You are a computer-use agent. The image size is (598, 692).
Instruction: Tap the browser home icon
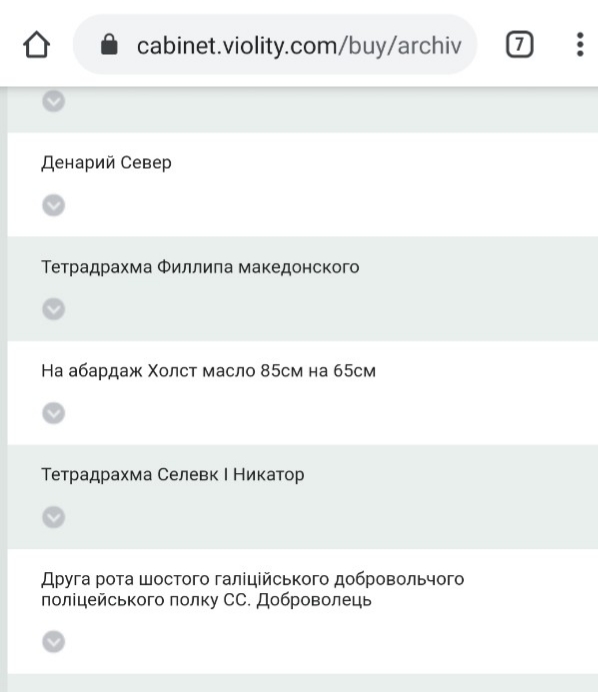coord(36,45)
